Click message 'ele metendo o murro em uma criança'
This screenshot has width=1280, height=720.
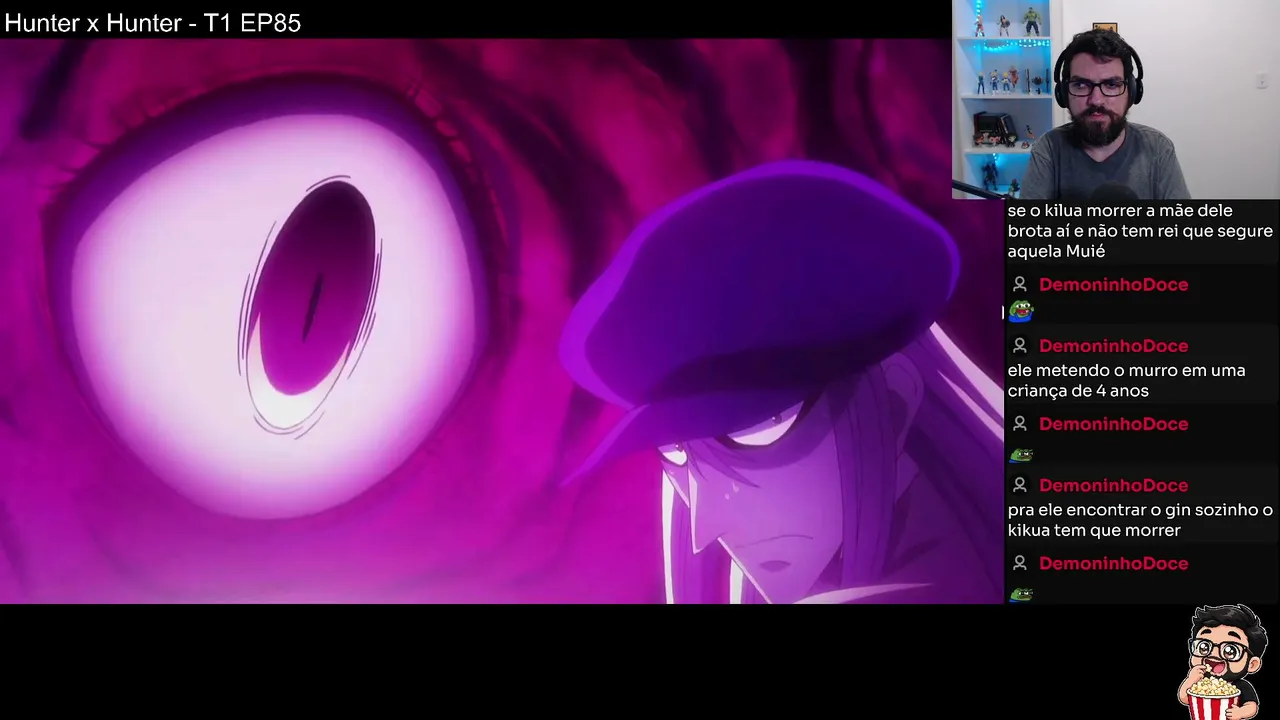(1127, 381)
